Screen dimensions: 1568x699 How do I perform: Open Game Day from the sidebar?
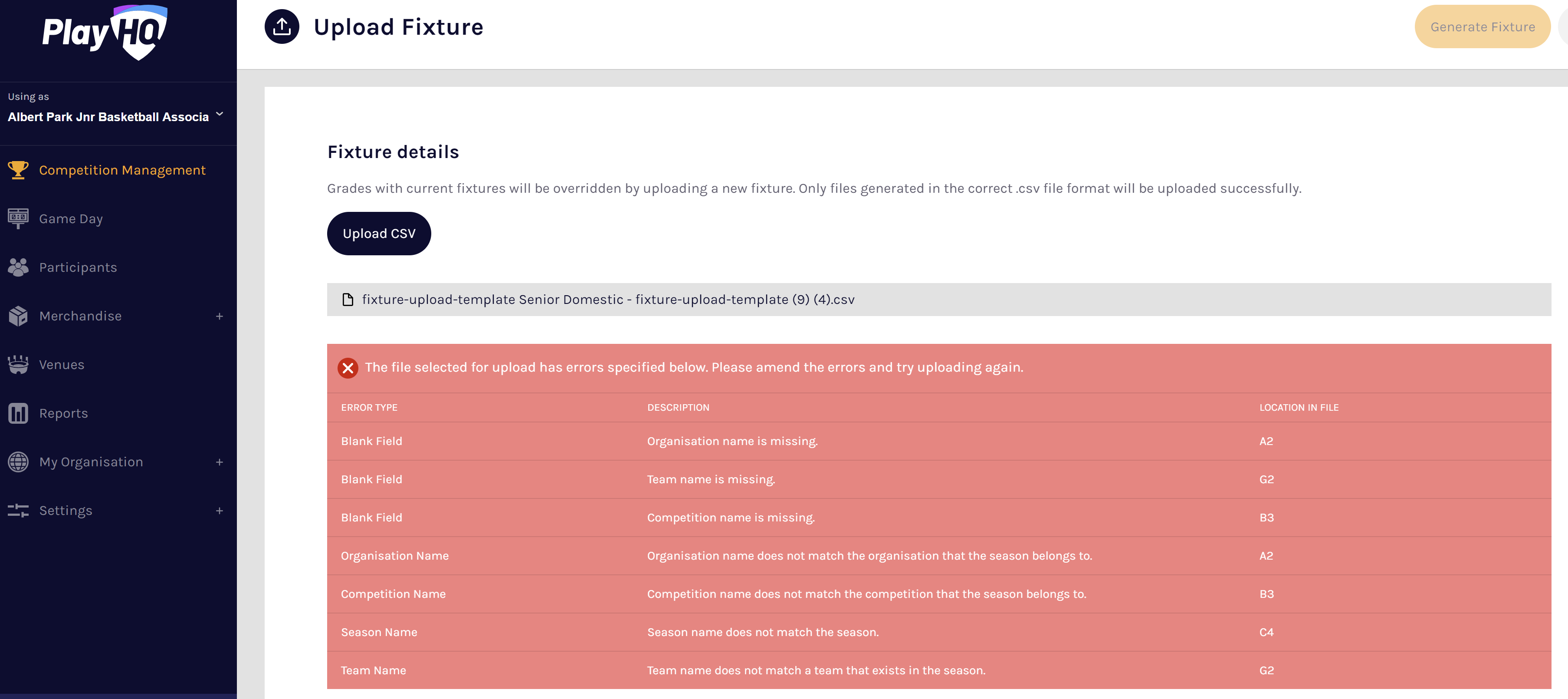click(71, 218)
